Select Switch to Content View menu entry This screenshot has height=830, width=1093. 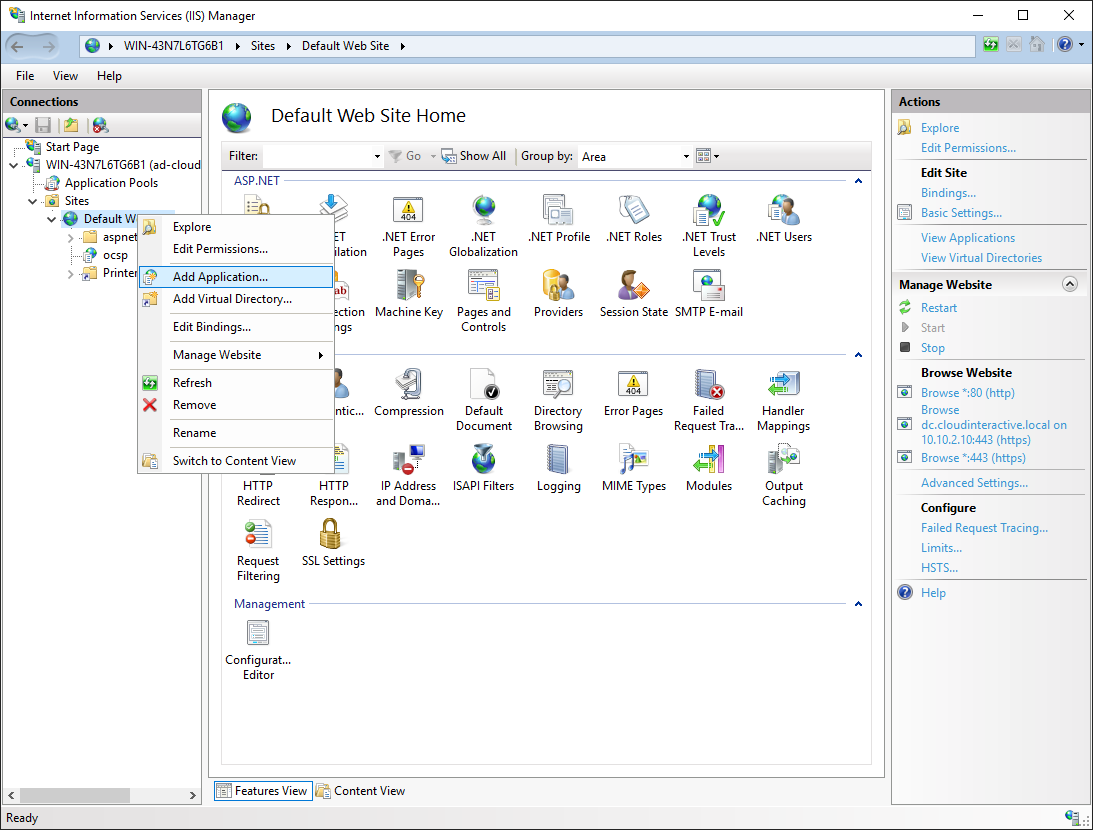(x=236, y=461)
